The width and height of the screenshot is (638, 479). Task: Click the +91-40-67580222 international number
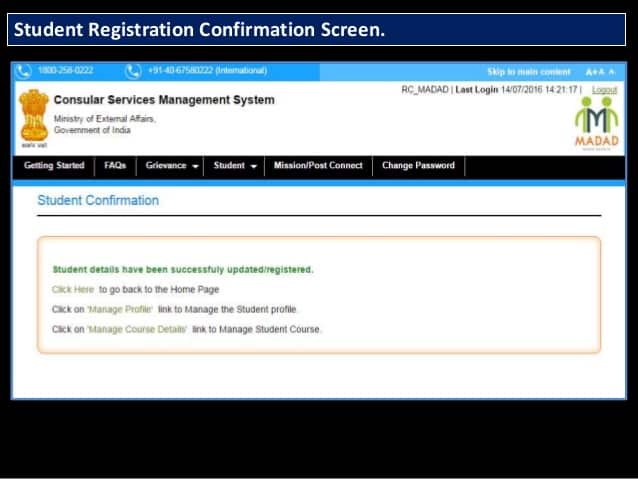click(207, 71)
